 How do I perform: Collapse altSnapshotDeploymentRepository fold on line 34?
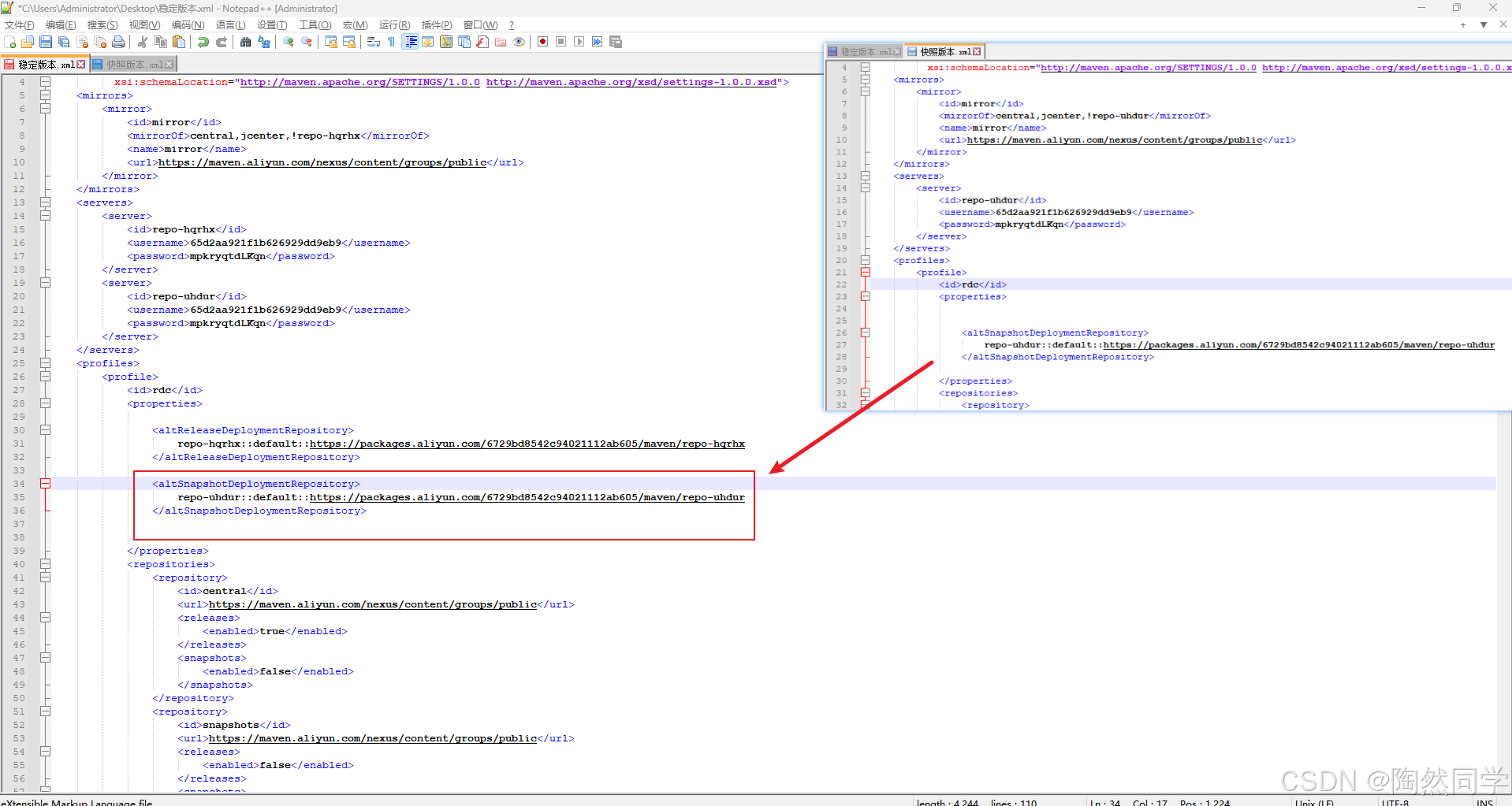click(x=46, y=484)
